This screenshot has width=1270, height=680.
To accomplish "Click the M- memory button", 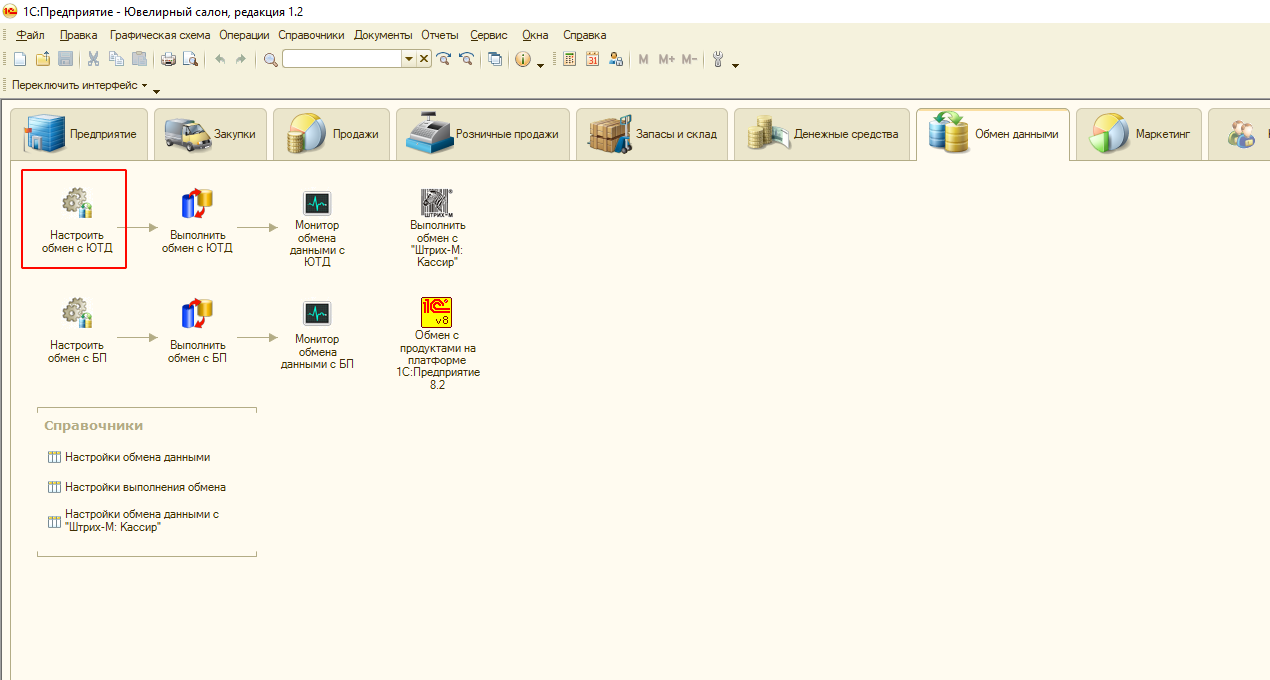I will coord(689,60).
